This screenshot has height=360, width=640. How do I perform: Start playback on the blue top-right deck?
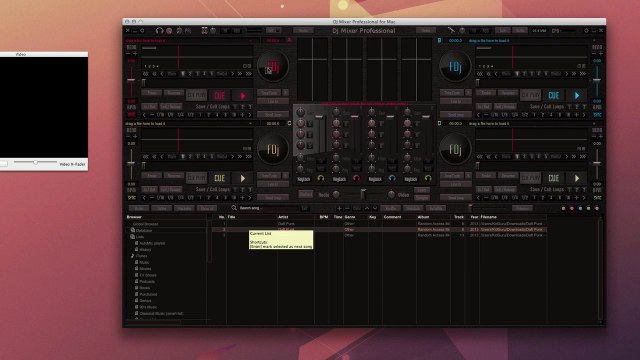(577, 96)
